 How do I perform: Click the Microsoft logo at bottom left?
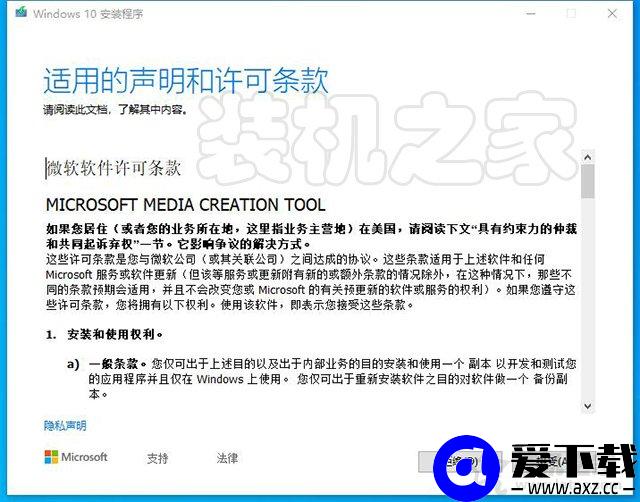(76, 457)
